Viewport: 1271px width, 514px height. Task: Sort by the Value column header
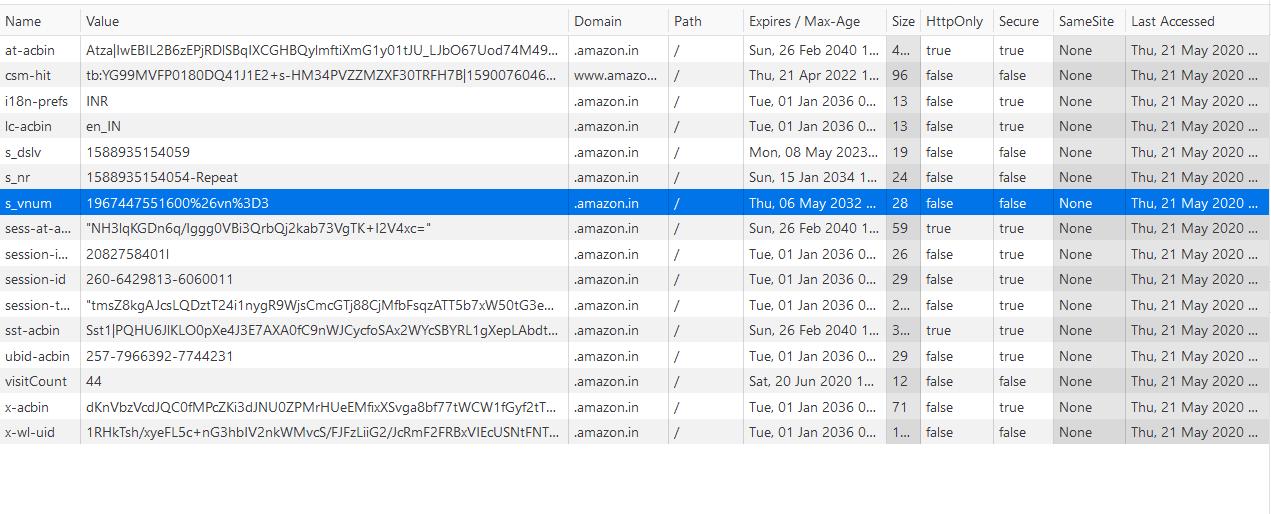pyautogui.click(x=102, y=21)
